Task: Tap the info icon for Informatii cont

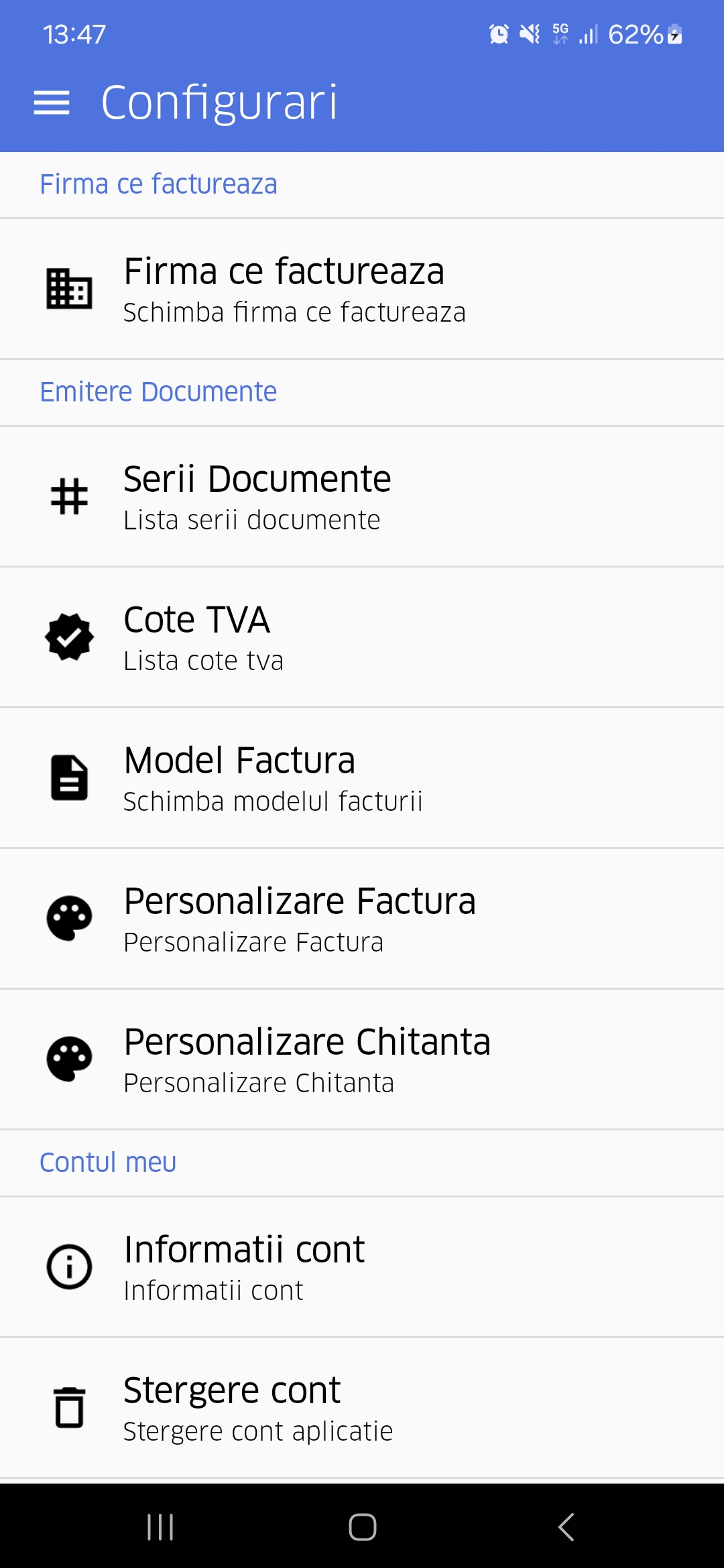Action: click(69, 1267)
